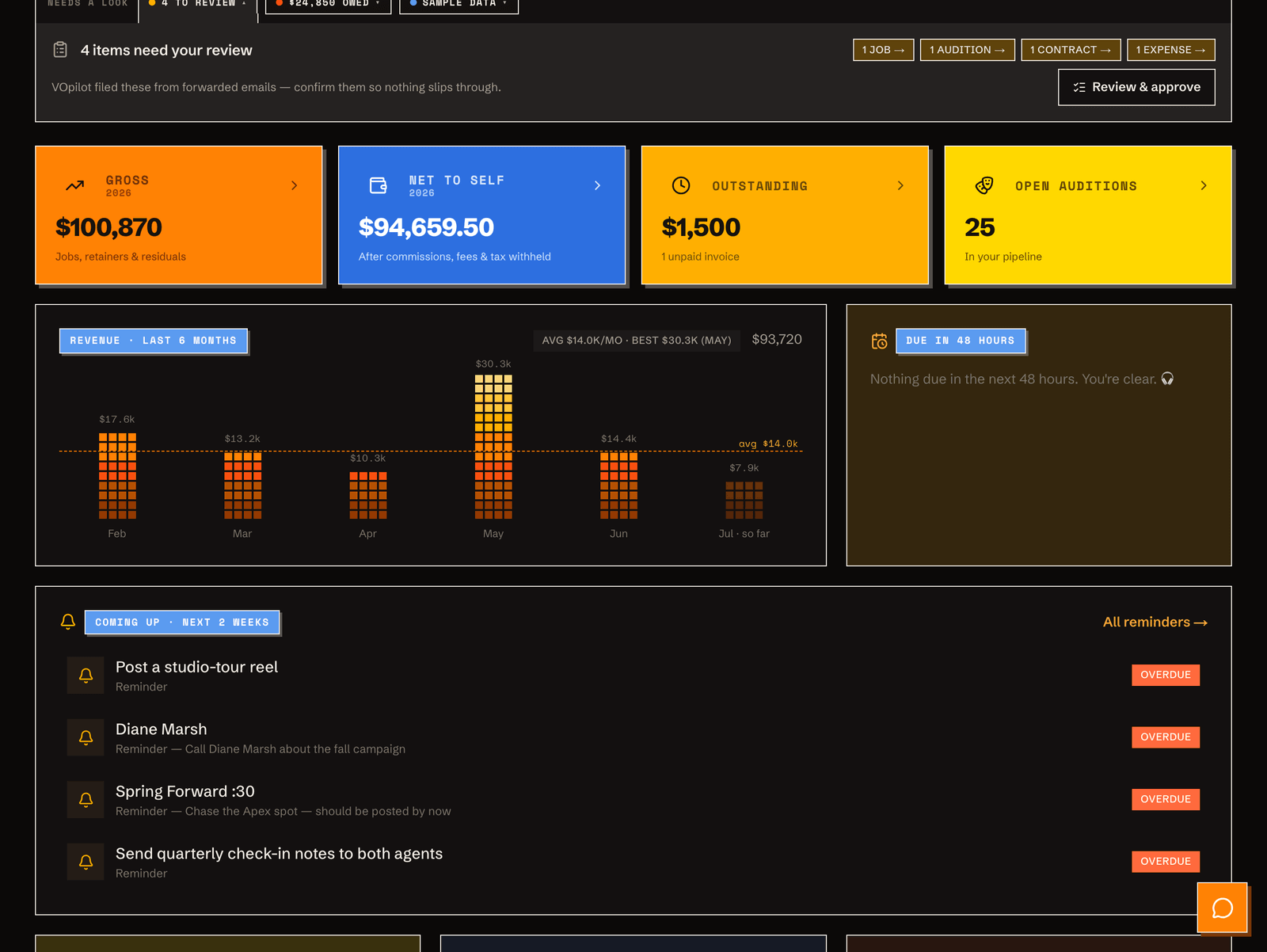The width and height of the screenshot is (1267, 952).
Task: Click the May revenue bar in chart
Action: 493,447
